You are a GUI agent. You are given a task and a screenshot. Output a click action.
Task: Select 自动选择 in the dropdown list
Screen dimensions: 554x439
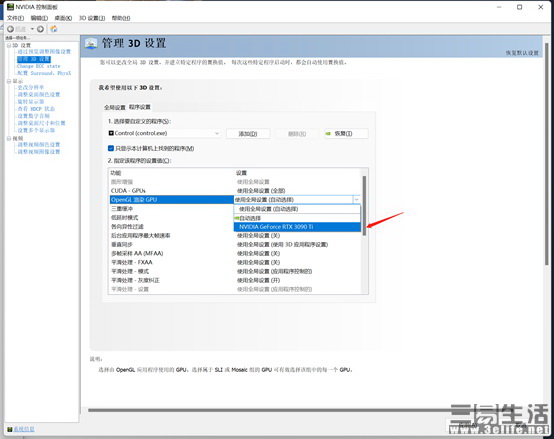[297, 218]
